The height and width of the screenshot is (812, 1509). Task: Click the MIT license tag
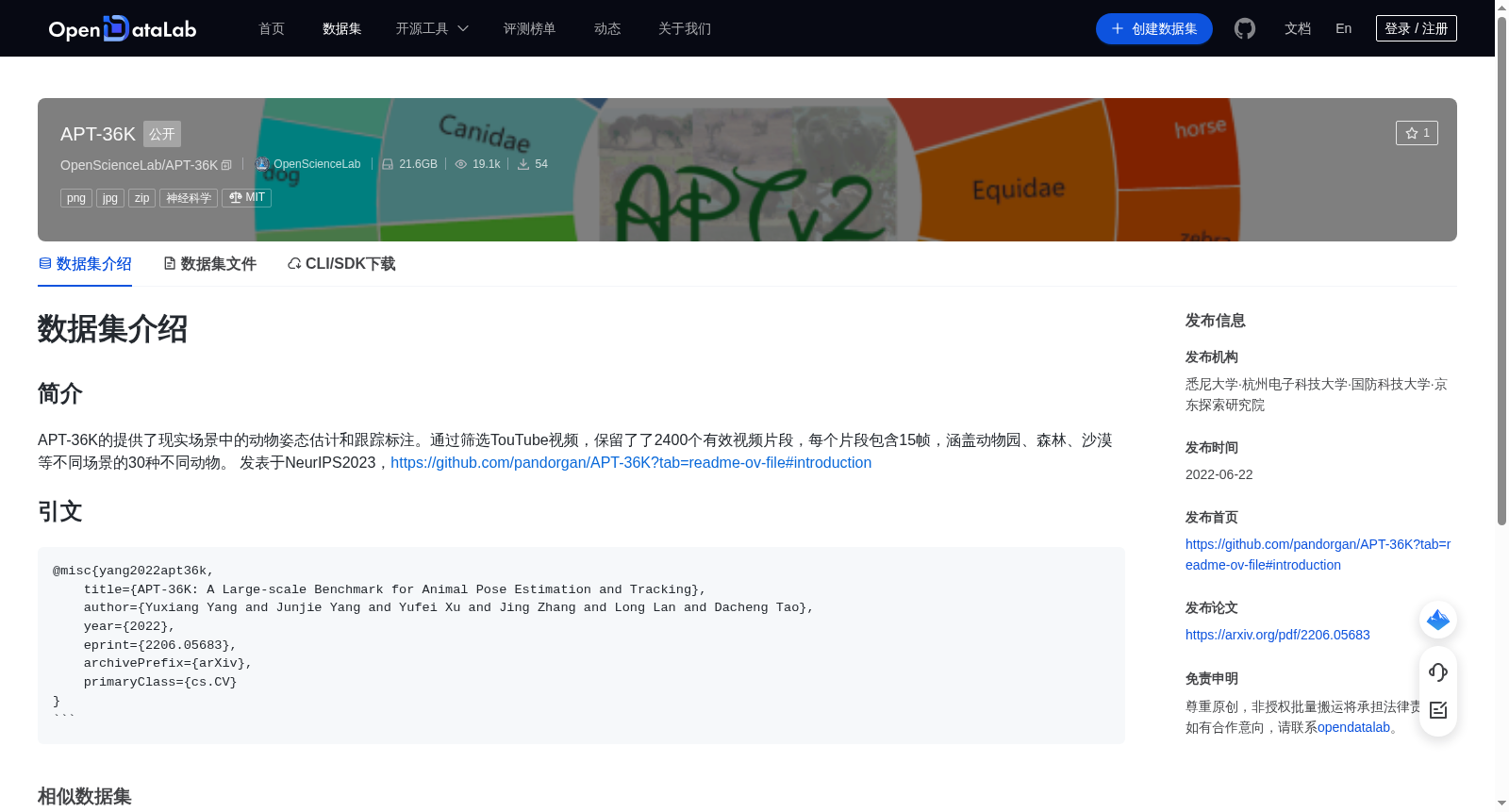pyautogui.click(x=246, y=198)
